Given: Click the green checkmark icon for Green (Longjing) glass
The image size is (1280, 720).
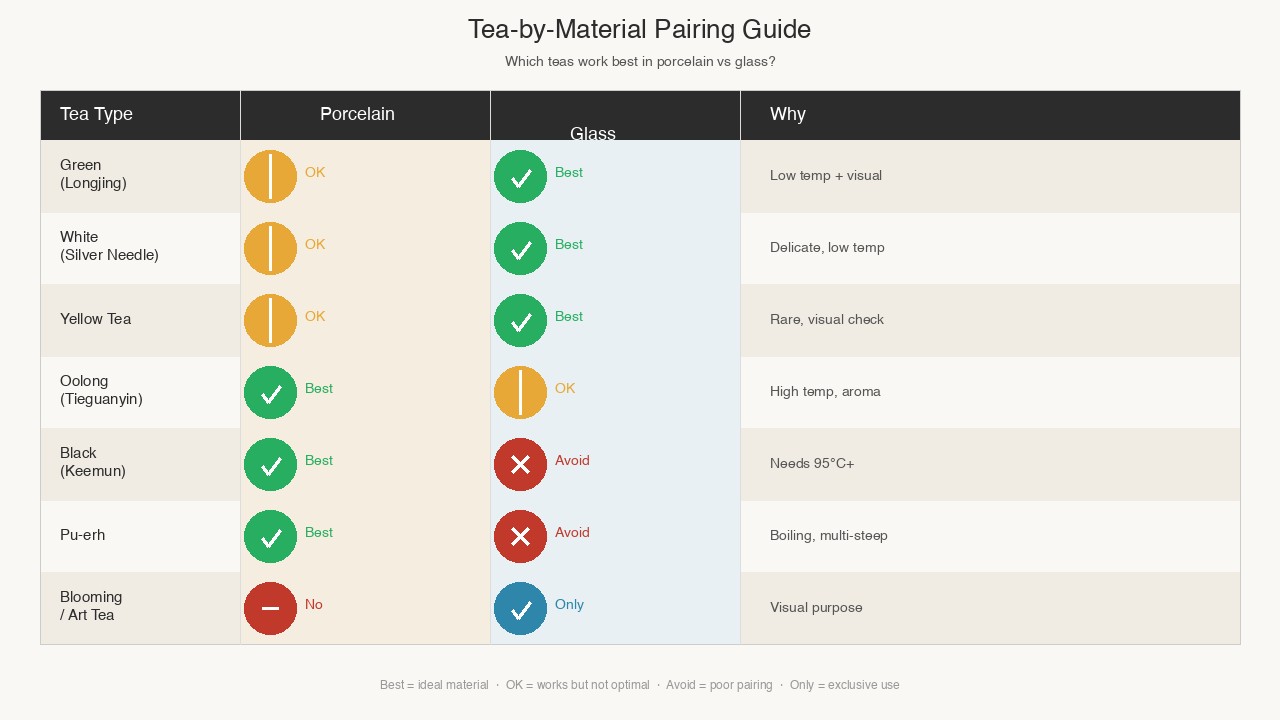Looking at the screenshot, I should (x=520, y=176).
